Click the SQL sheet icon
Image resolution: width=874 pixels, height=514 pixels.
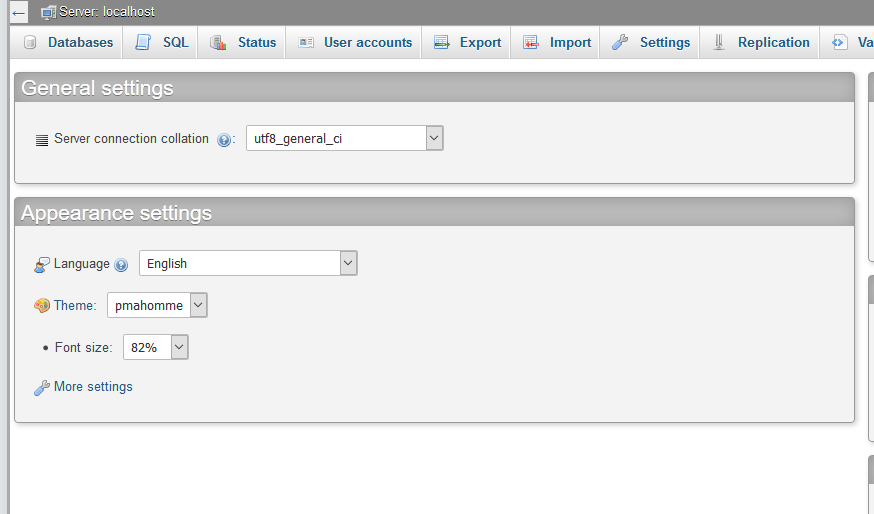pyautogui.click(x=143, y=42)
